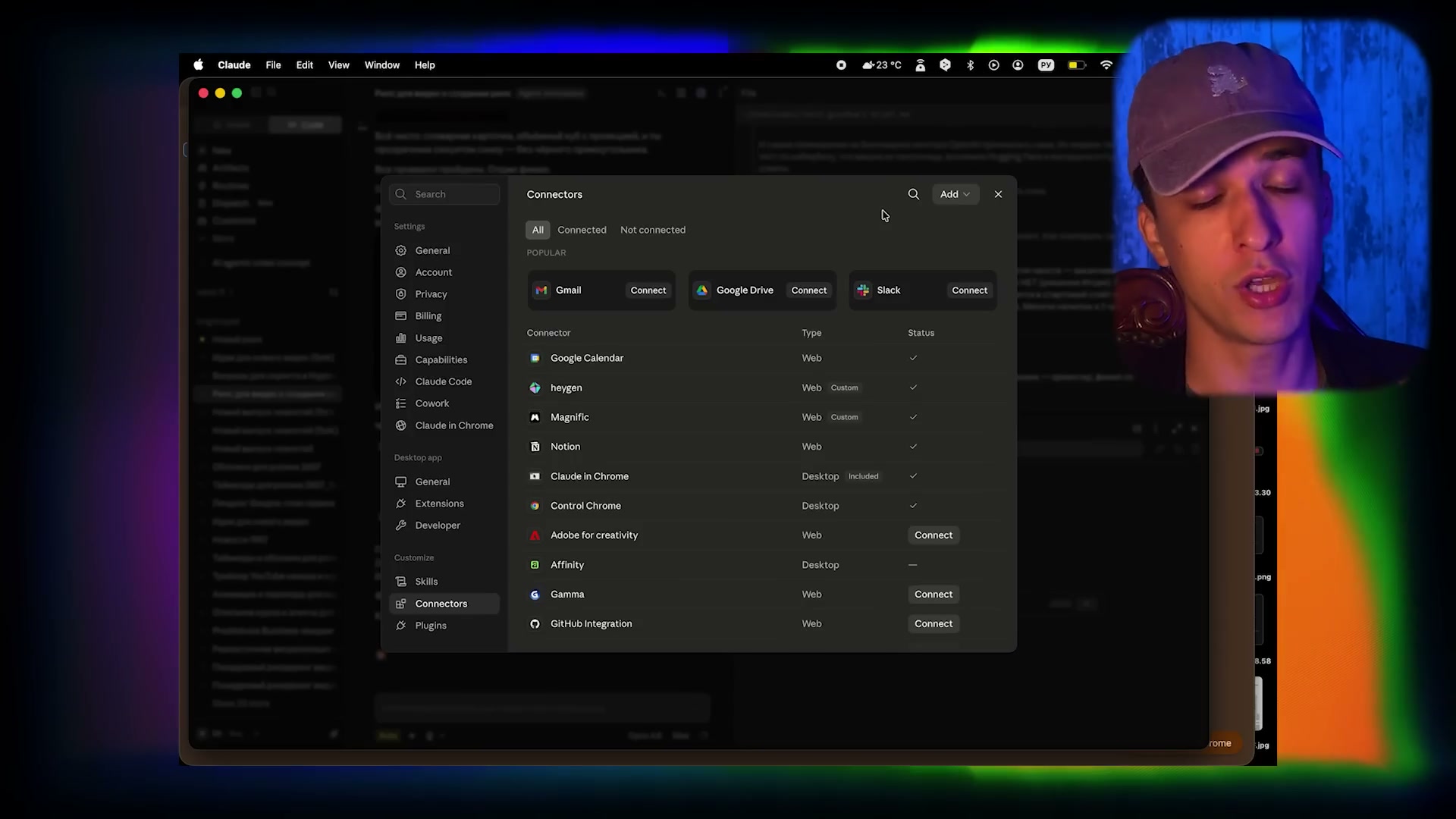Screen dimensions: 1456x819
Task: Click the heygen connector icon
Action: [x=535, y=388]
